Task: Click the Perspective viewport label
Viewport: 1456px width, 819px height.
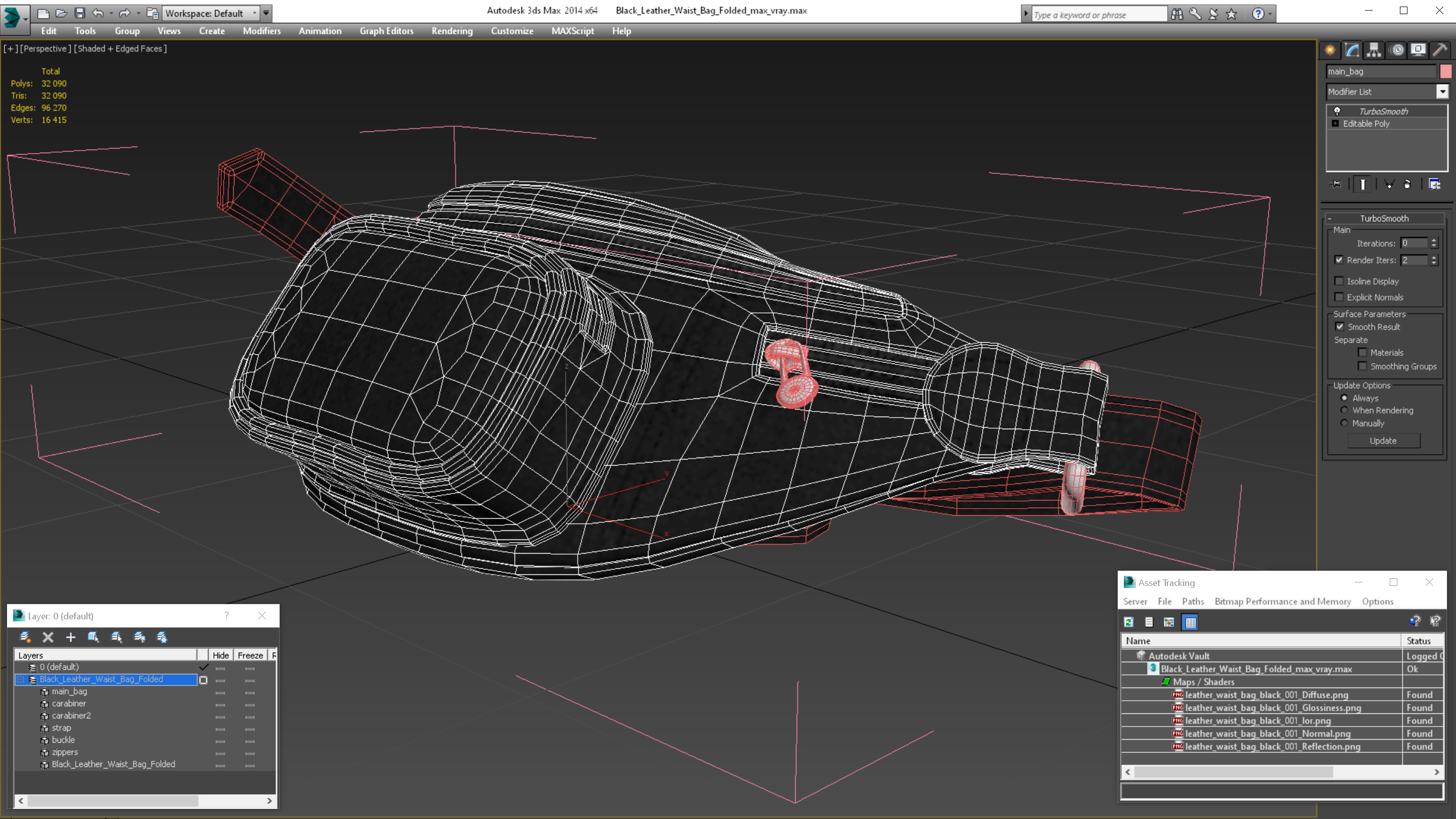Action: [47, 49]
